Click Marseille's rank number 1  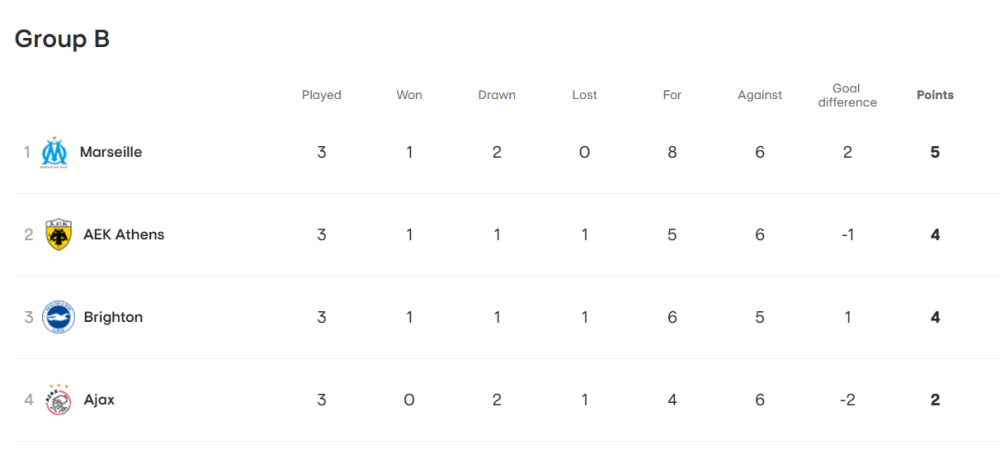[28, 152]
